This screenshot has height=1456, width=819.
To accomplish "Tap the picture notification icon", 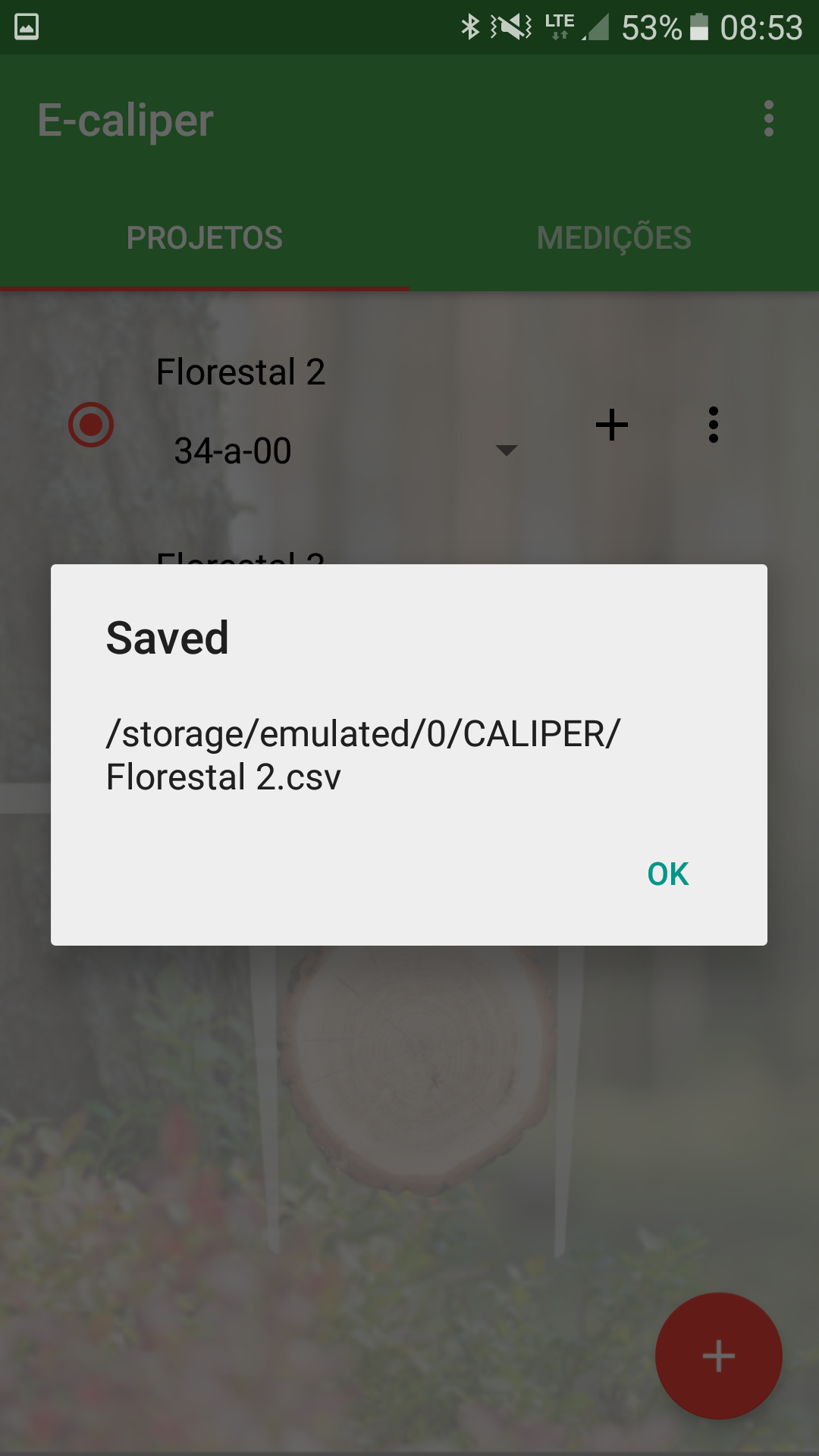I will [27, 27].
